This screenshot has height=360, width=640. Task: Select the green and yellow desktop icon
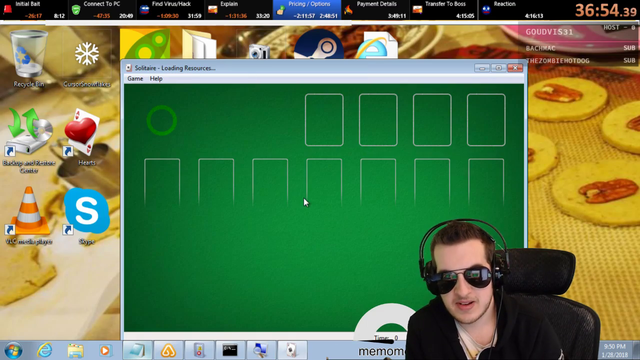145,44
